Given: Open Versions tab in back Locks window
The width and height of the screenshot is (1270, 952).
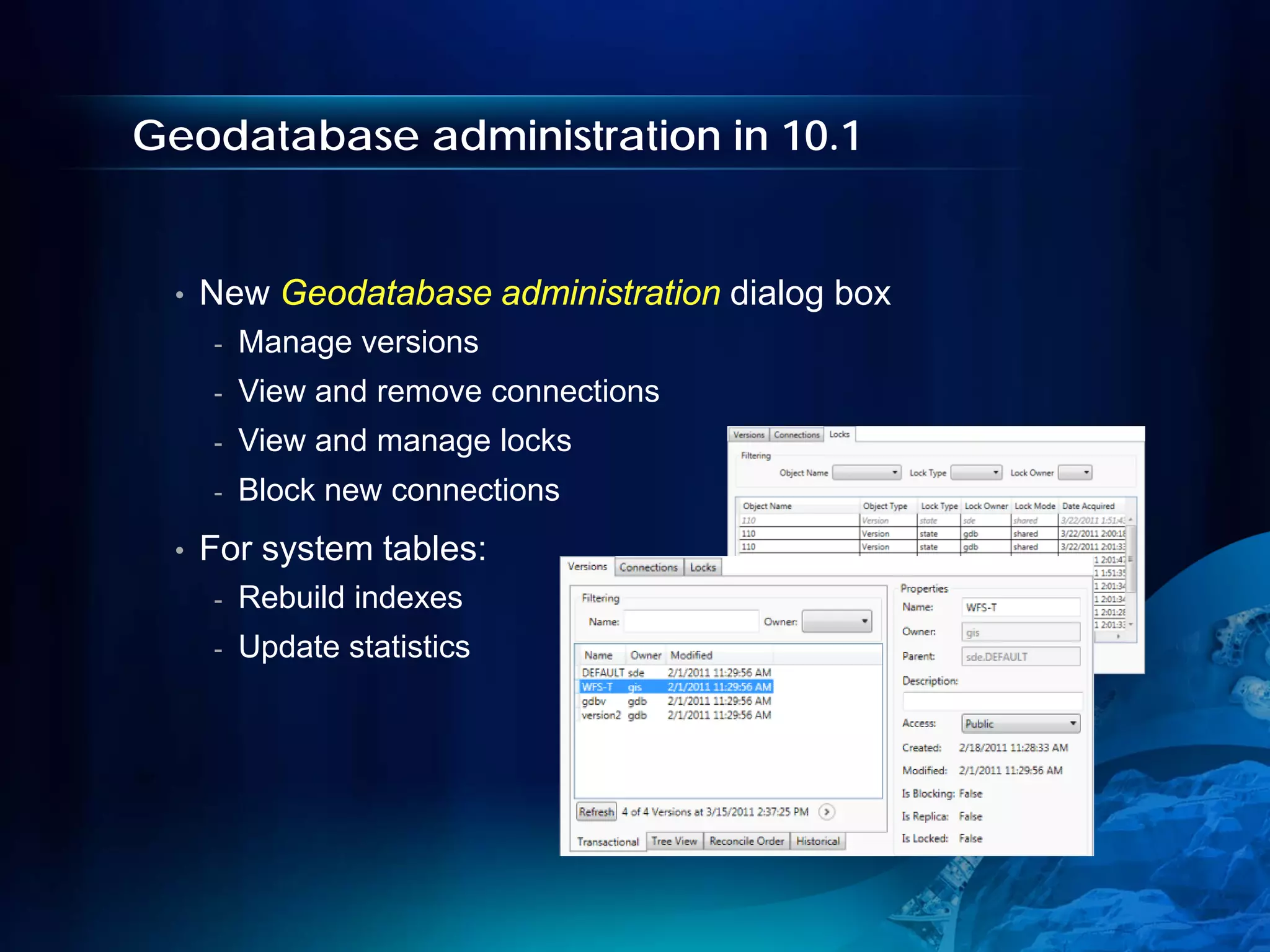Looking at the screenshot, I should 748,434.
